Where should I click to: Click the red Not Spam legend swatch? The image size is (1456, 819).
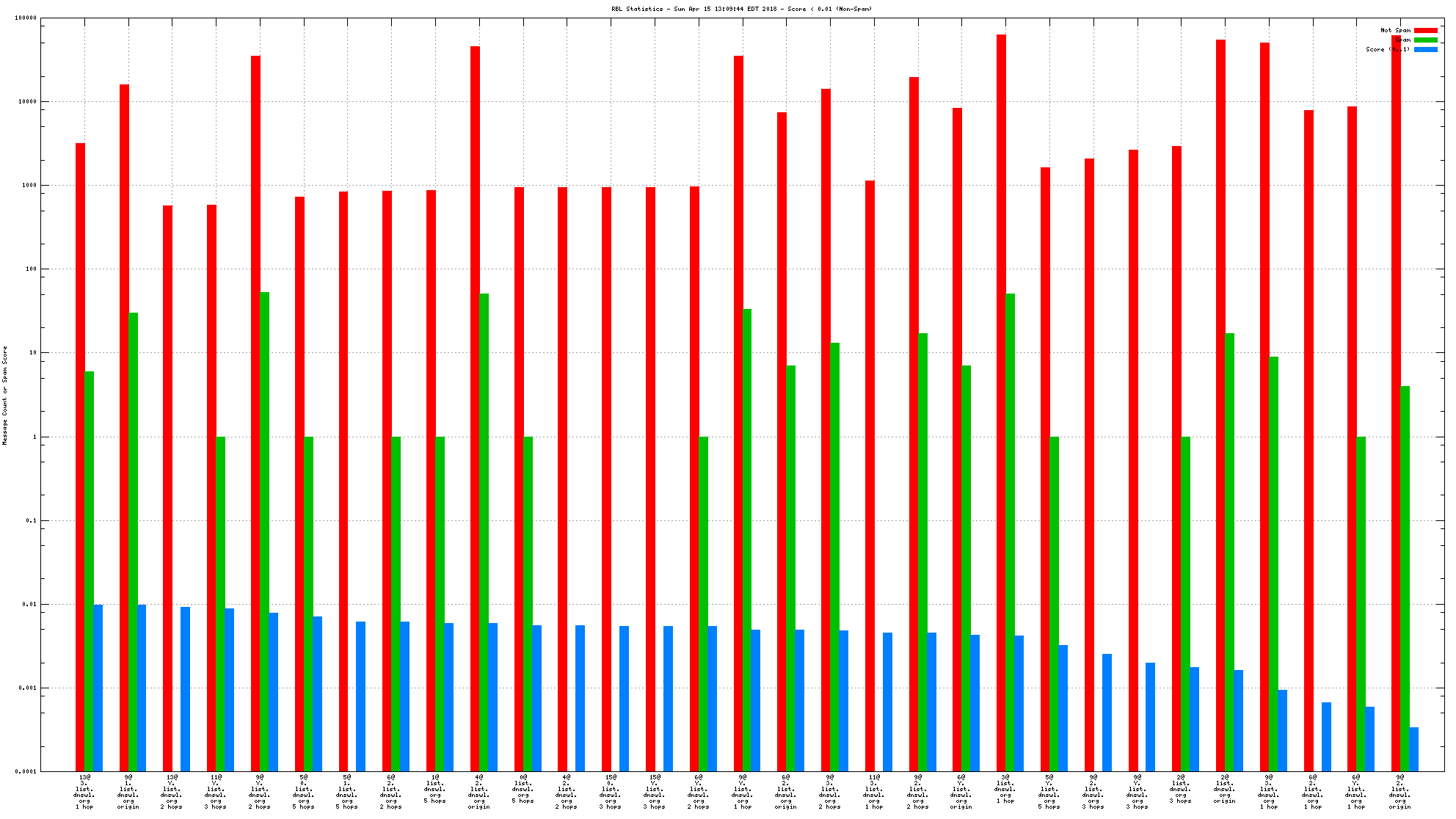coord(1425,30)
